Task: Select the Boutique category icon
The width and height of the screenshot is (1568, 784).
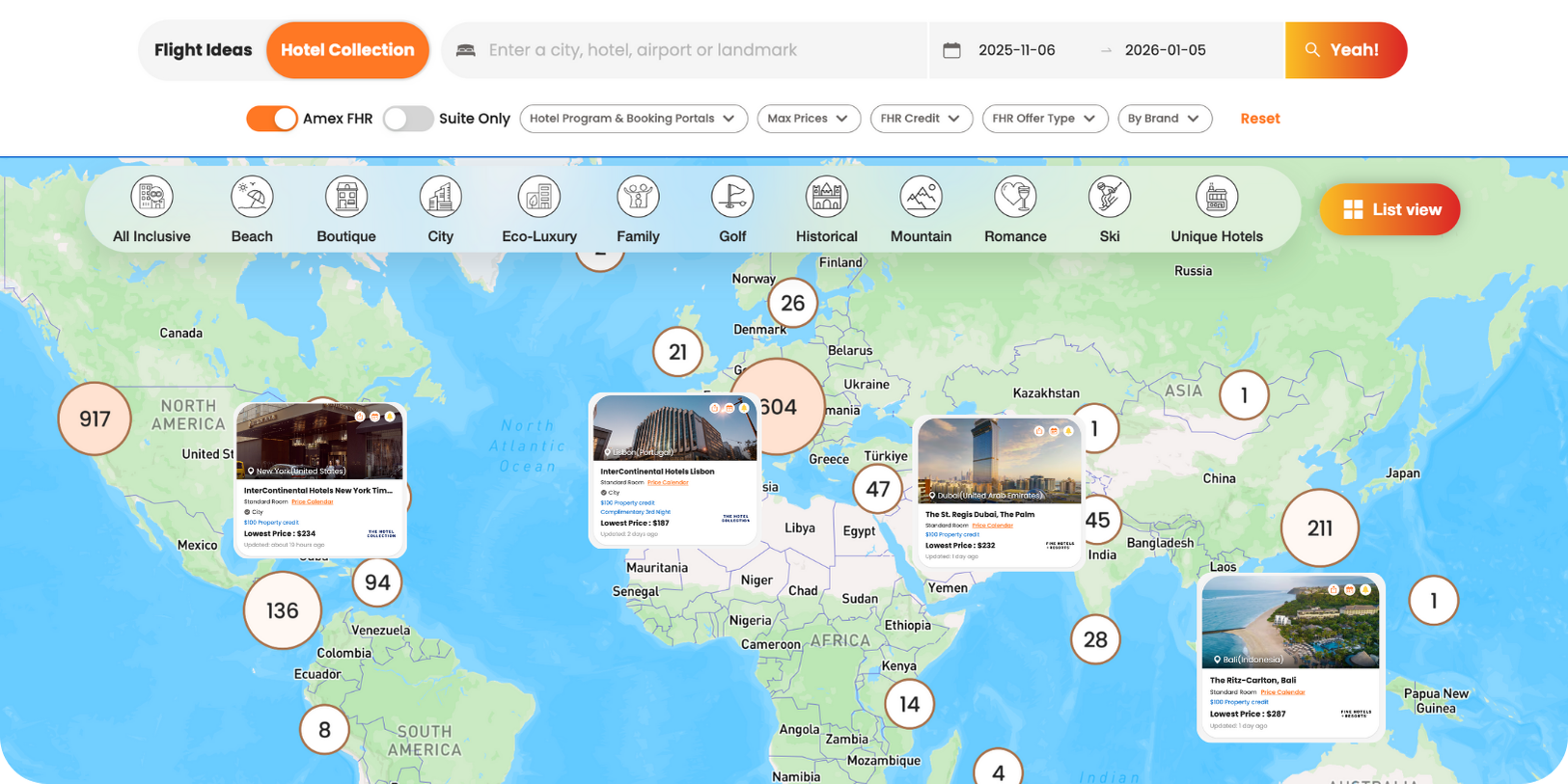Action: coord(346,197)
